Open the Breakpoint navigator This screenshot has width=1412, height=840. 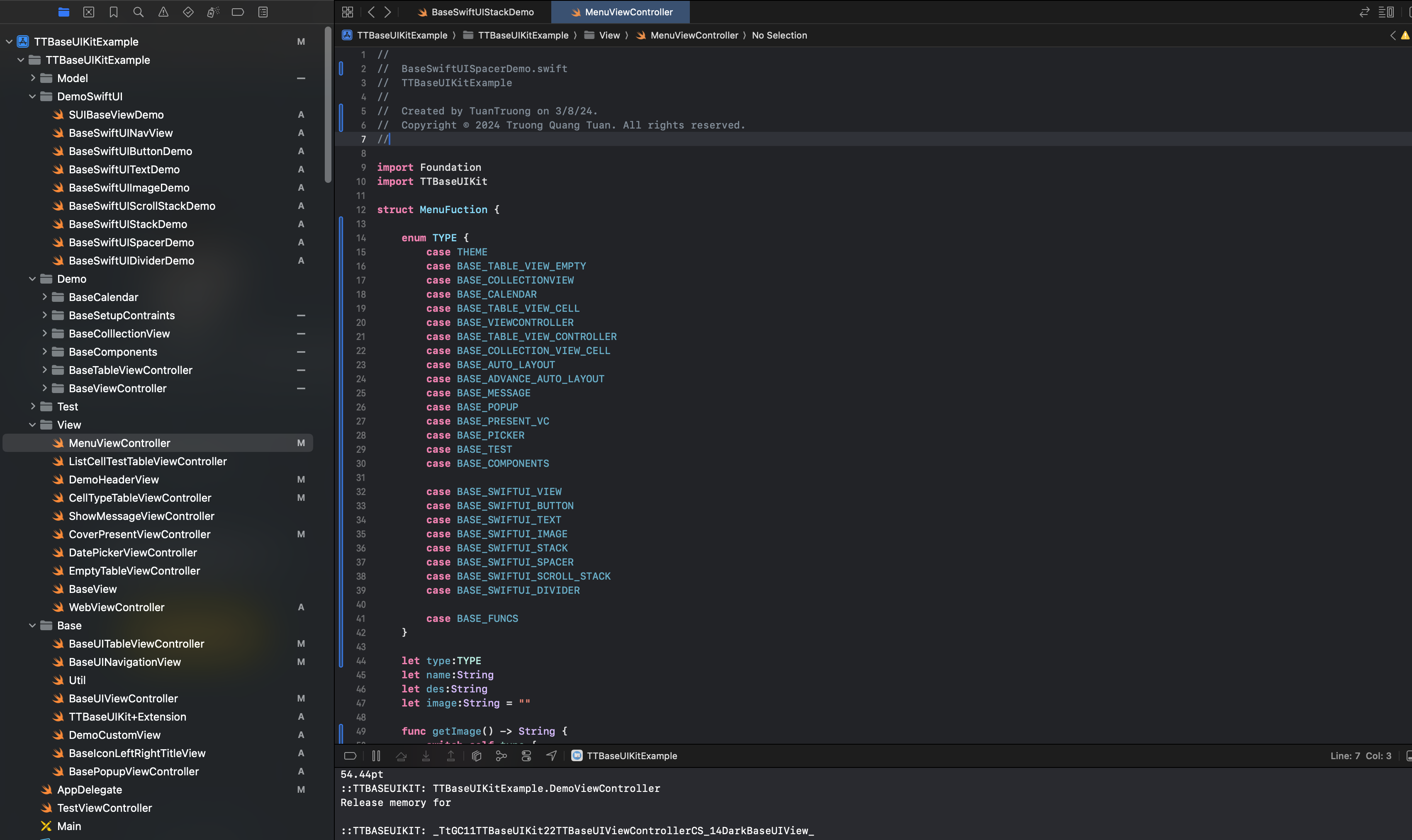coord(238,12)
